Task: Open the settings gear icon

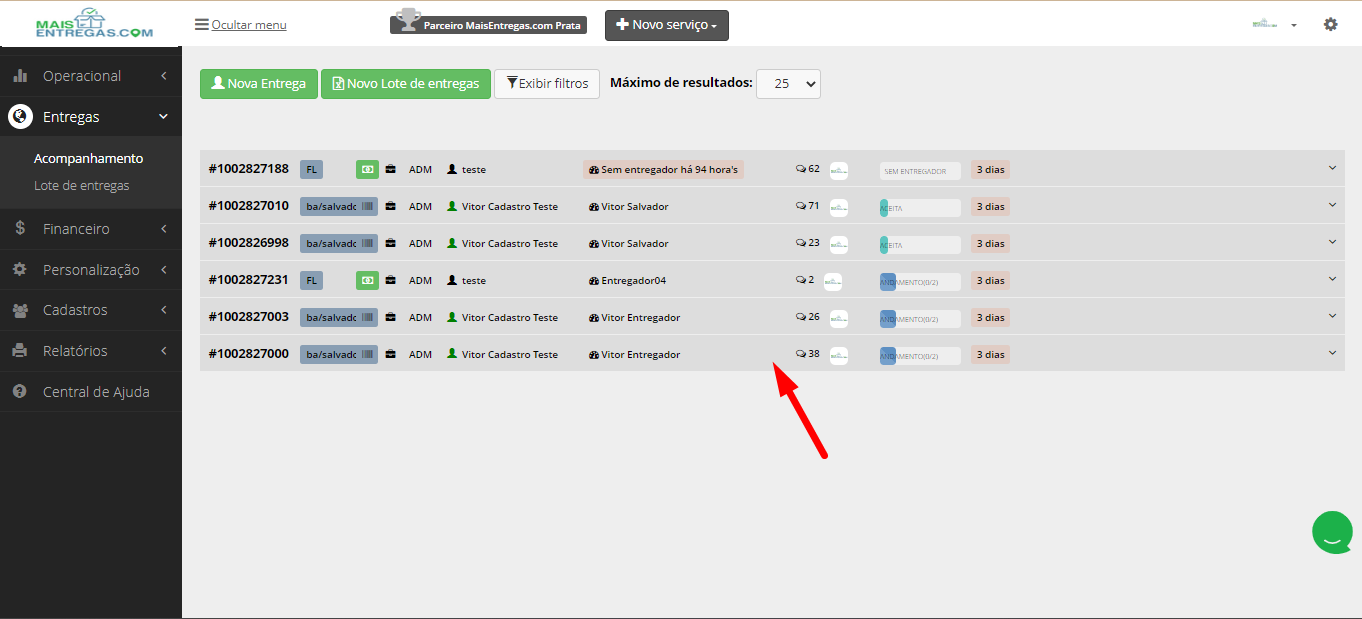Action: [x=1330, y=24]
